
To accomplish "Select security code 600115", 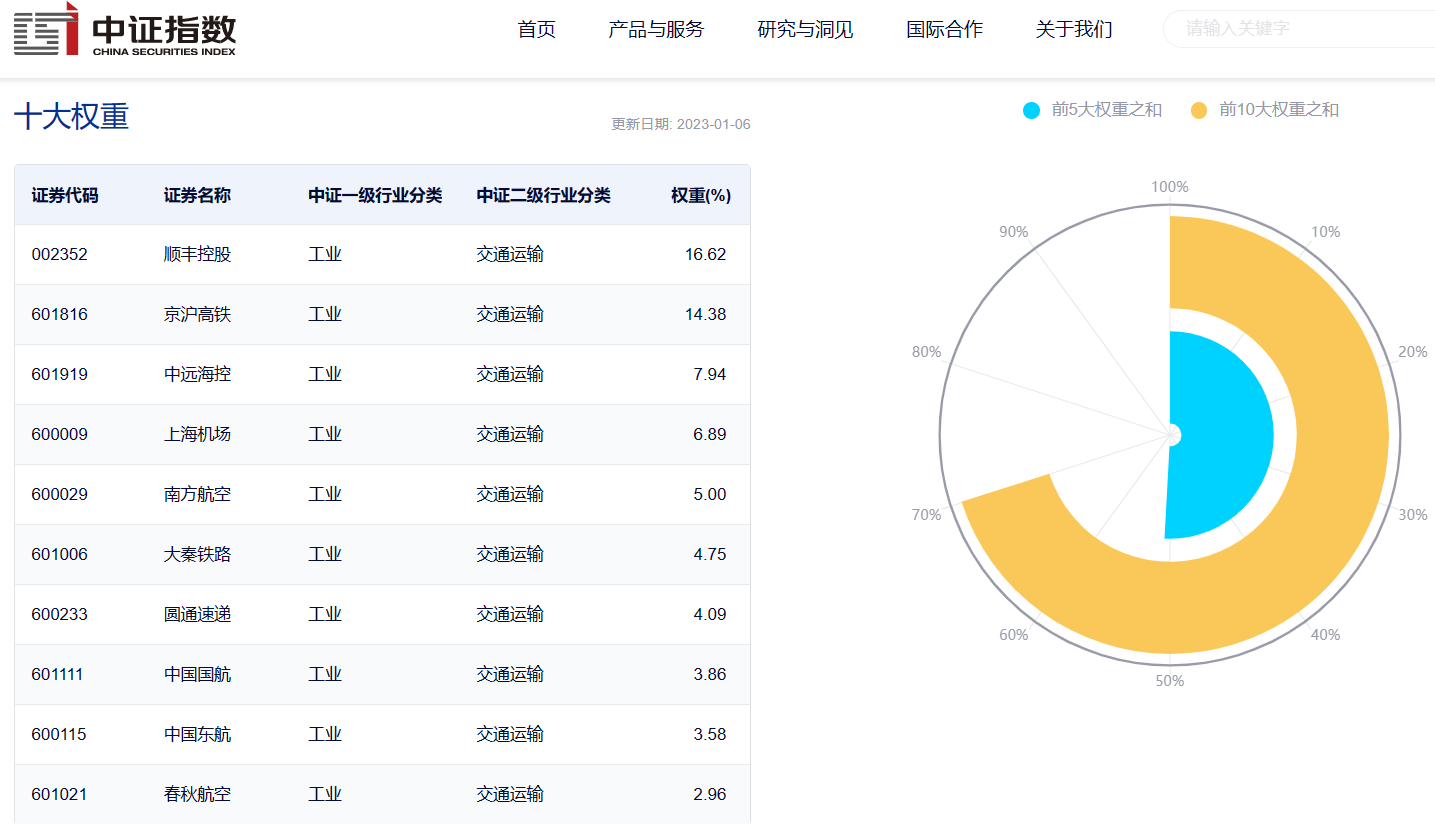I will (x=59, y=734).
